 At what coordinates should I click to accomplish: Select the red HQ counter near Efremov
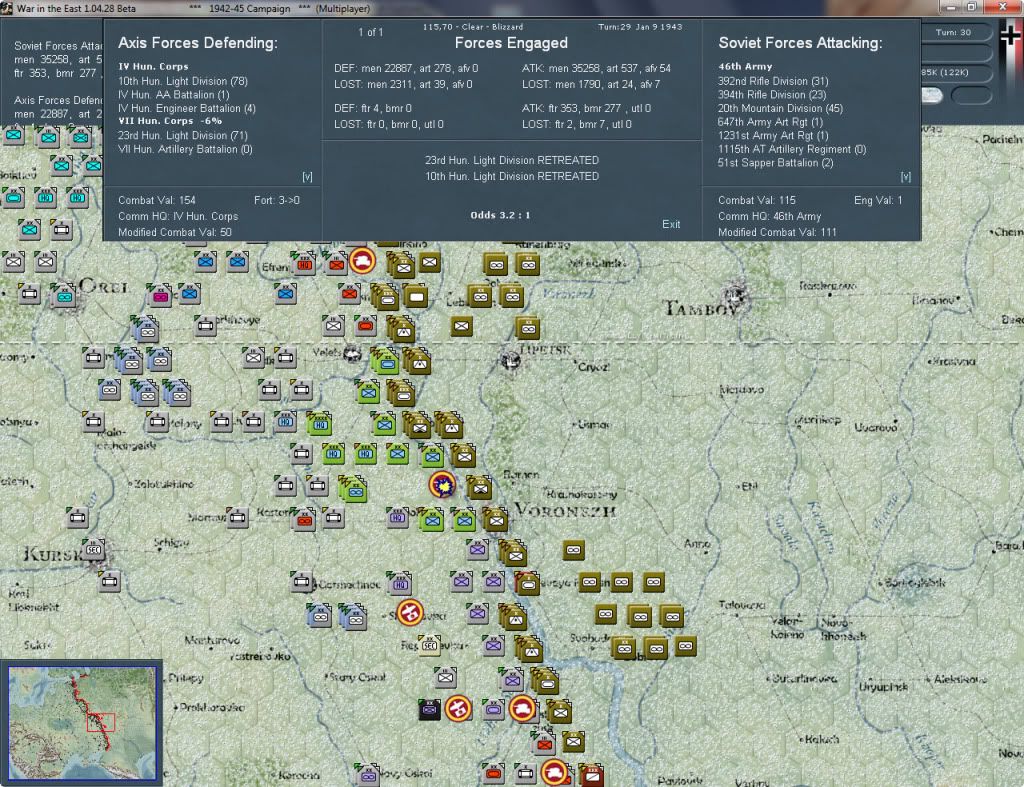(x=304, y=264)
